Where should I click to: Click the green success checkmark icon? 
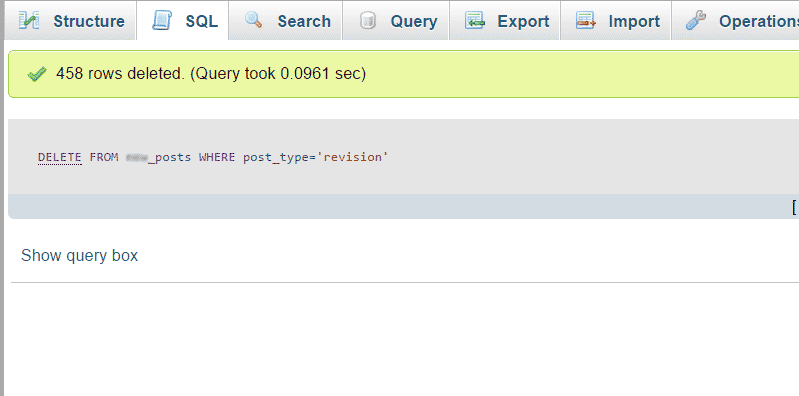pos(37,74)
